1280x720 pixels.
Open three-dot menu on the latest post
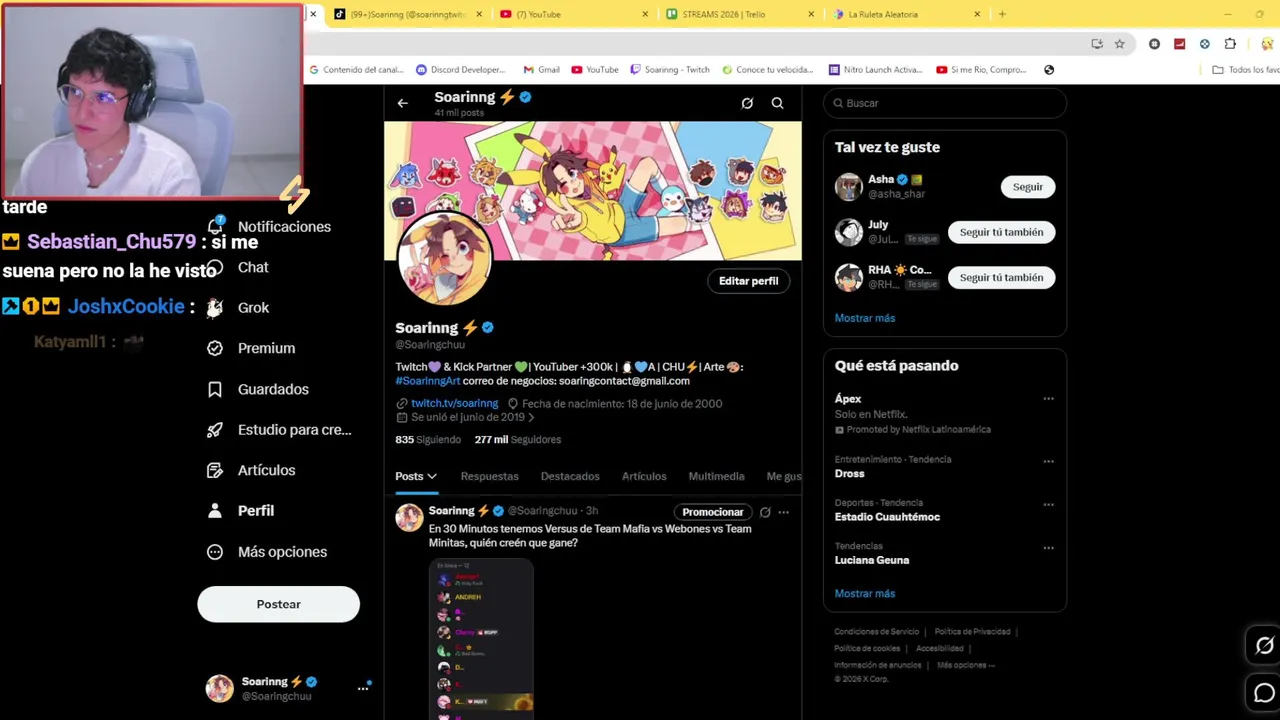pos(783,512)
